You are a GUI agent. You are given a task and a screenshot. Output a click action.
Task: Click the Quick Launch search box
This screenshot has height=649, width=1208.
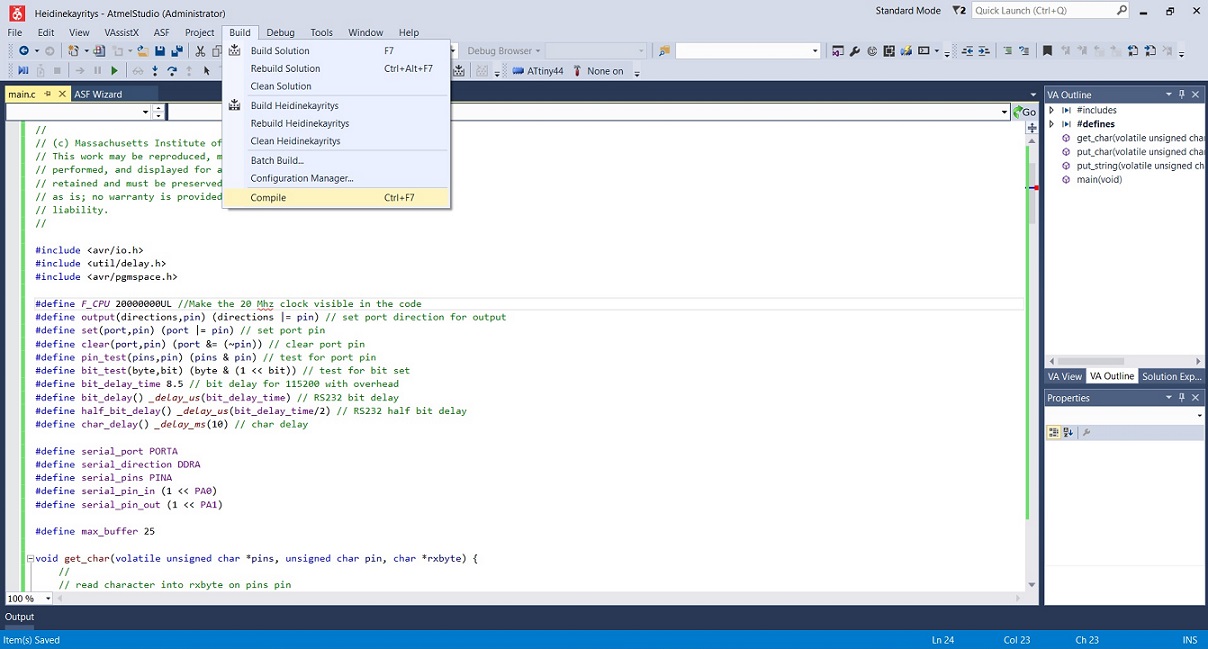click(1051, 10)
